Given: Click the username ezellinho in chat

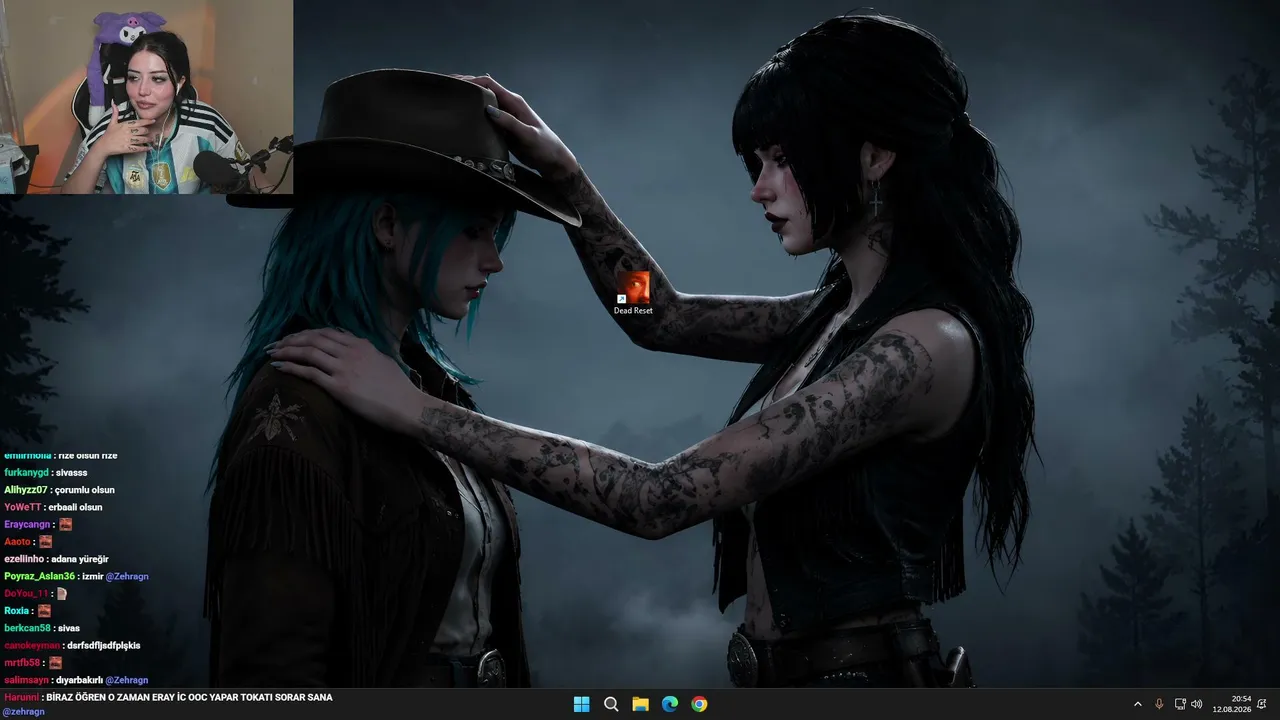Looking at the screenshot, I should [25, 559].
